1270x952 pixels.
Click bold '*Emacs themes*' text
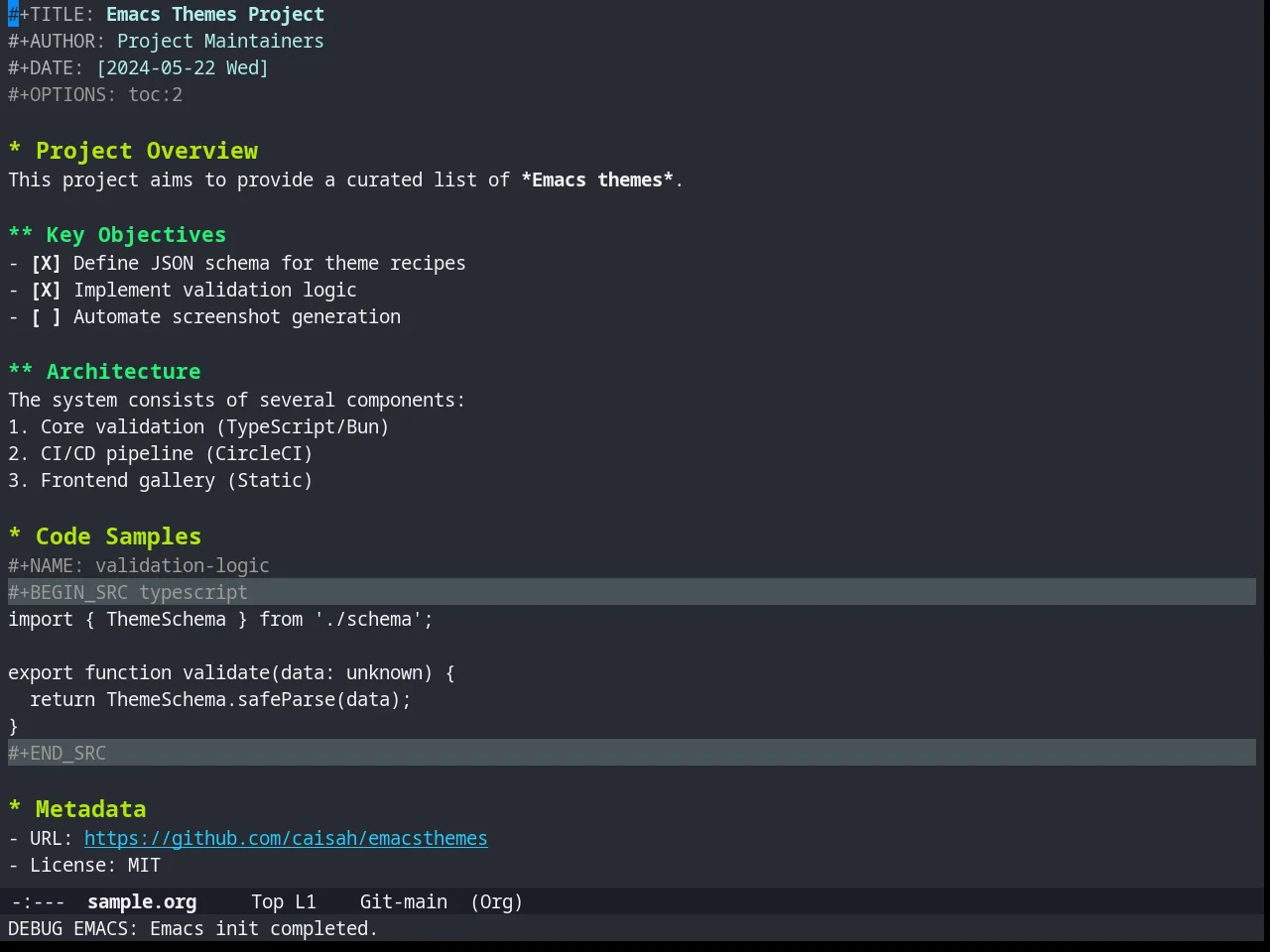597,179
